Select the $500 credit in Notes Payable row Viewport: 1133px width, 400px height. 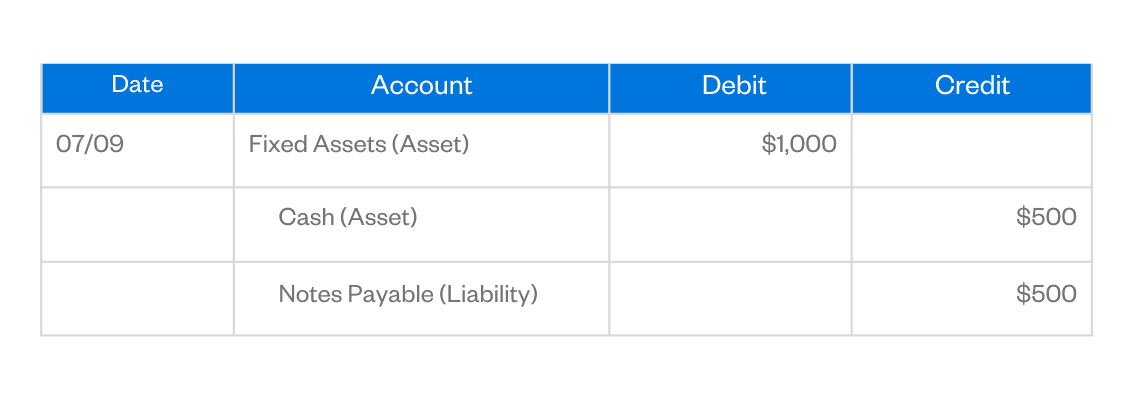point(1046,294)
